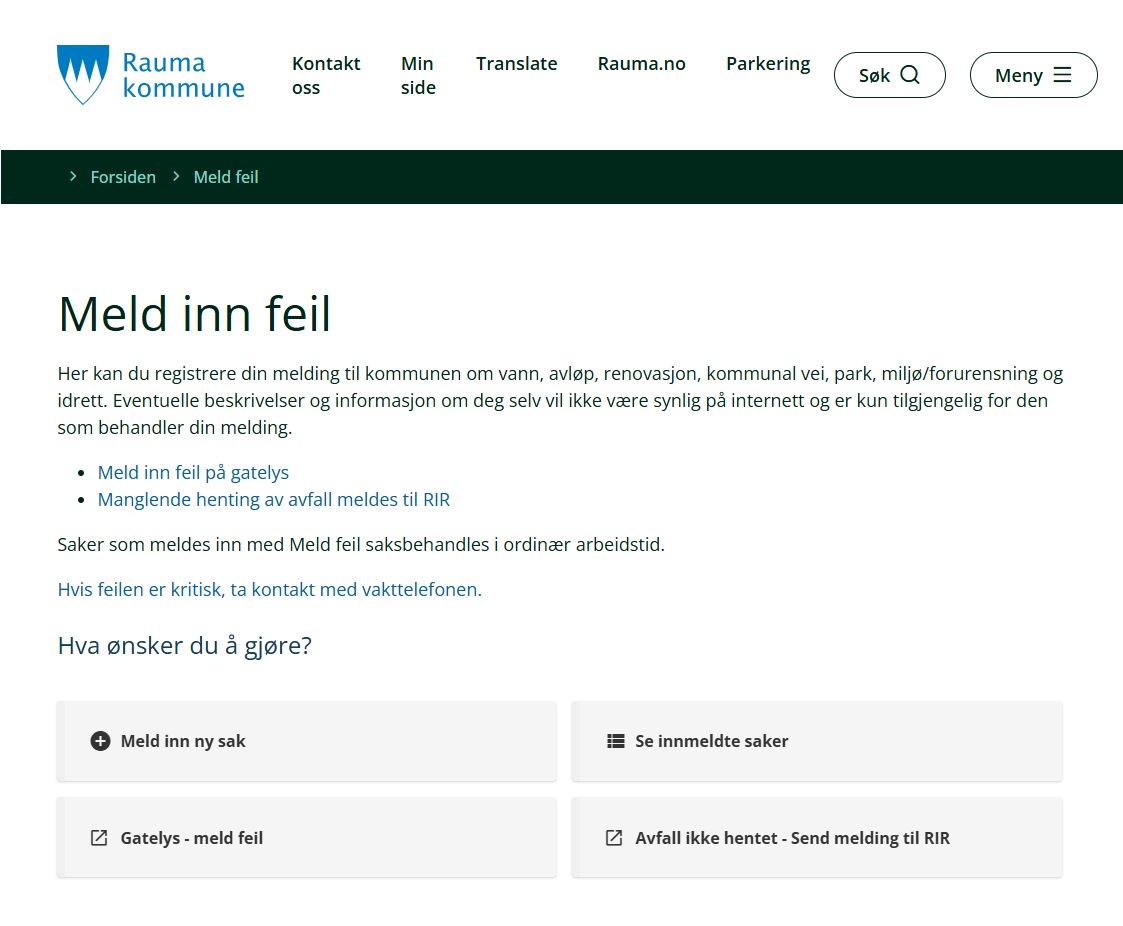The width and height of the screenshot is (1123, 926).
Task: Follow the vakttelefonen contact link
Action: (269, 589)
